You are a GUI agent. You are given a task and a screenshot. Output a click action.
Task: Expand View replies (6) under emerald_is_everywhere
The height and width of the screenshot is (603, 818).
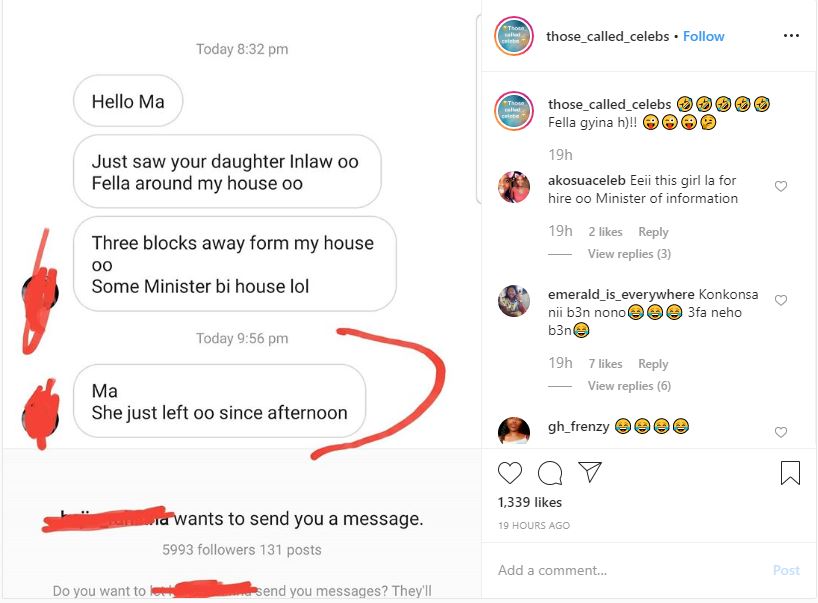click(x=629, y=386)
